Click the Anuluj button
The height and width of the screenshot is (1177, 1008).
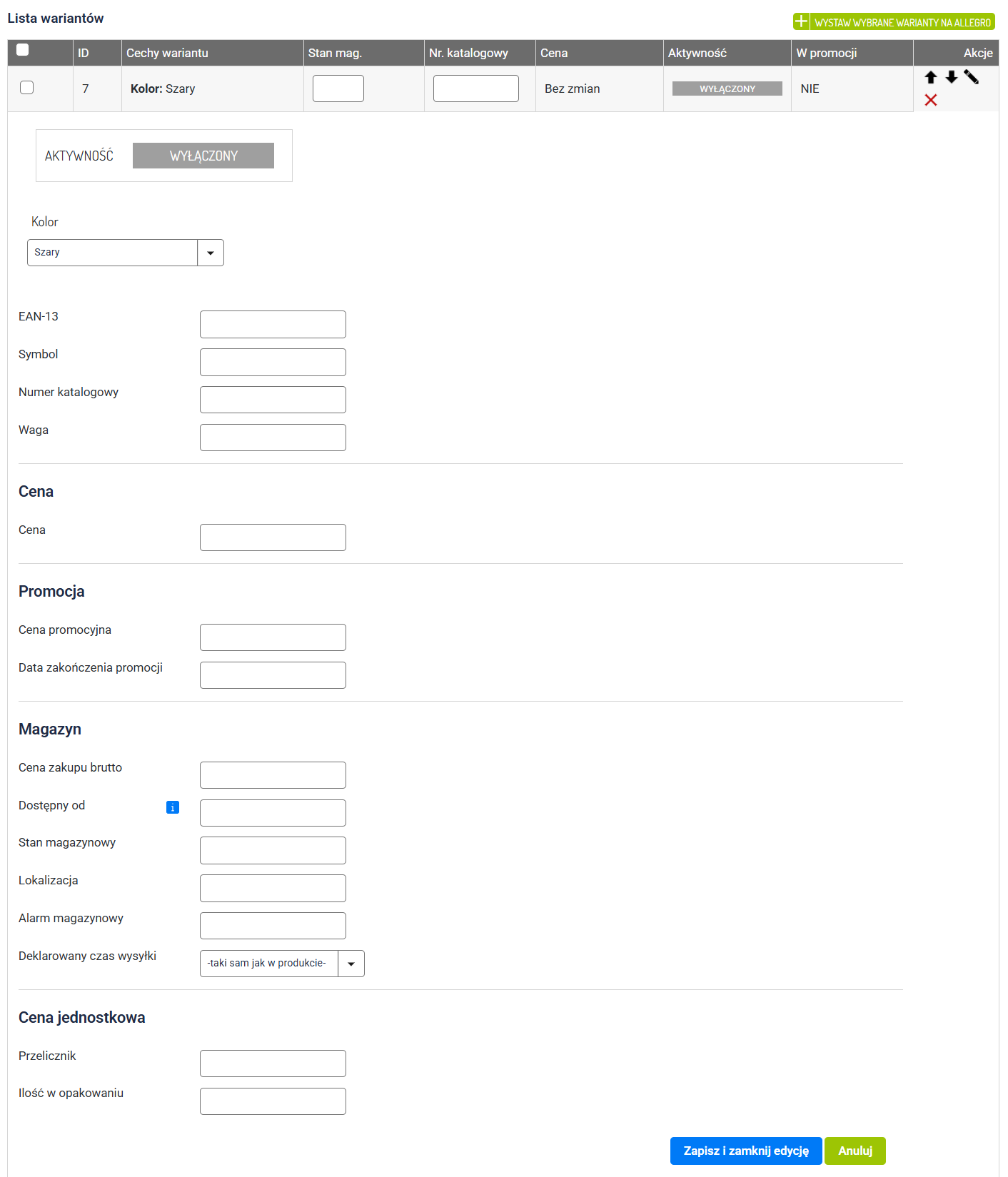[855, 1151]
